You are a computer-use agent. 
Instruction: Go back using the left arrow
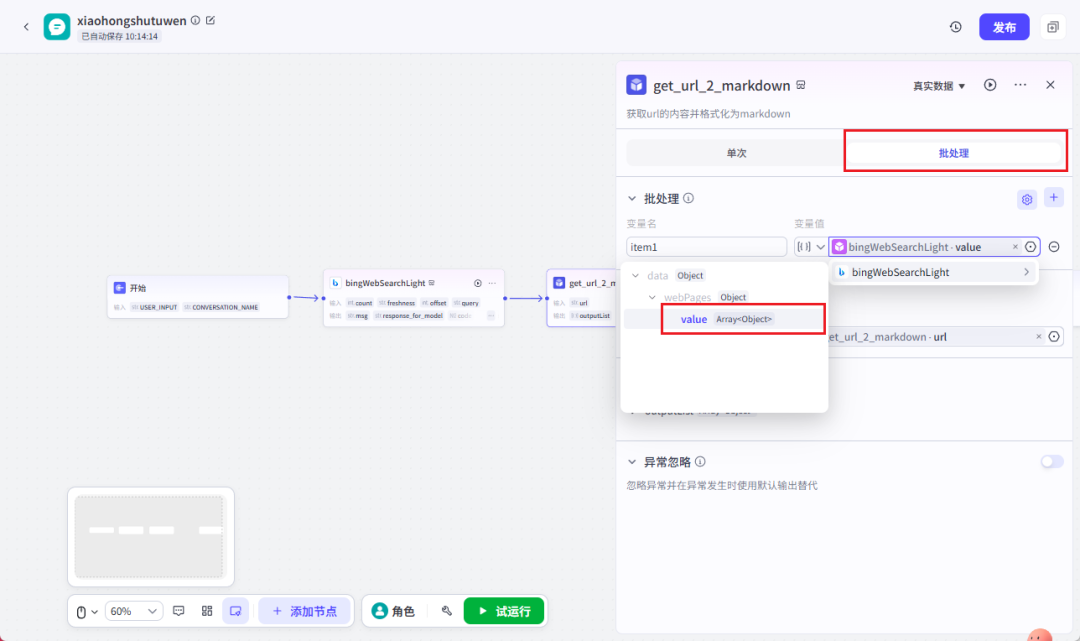(26, 27)
